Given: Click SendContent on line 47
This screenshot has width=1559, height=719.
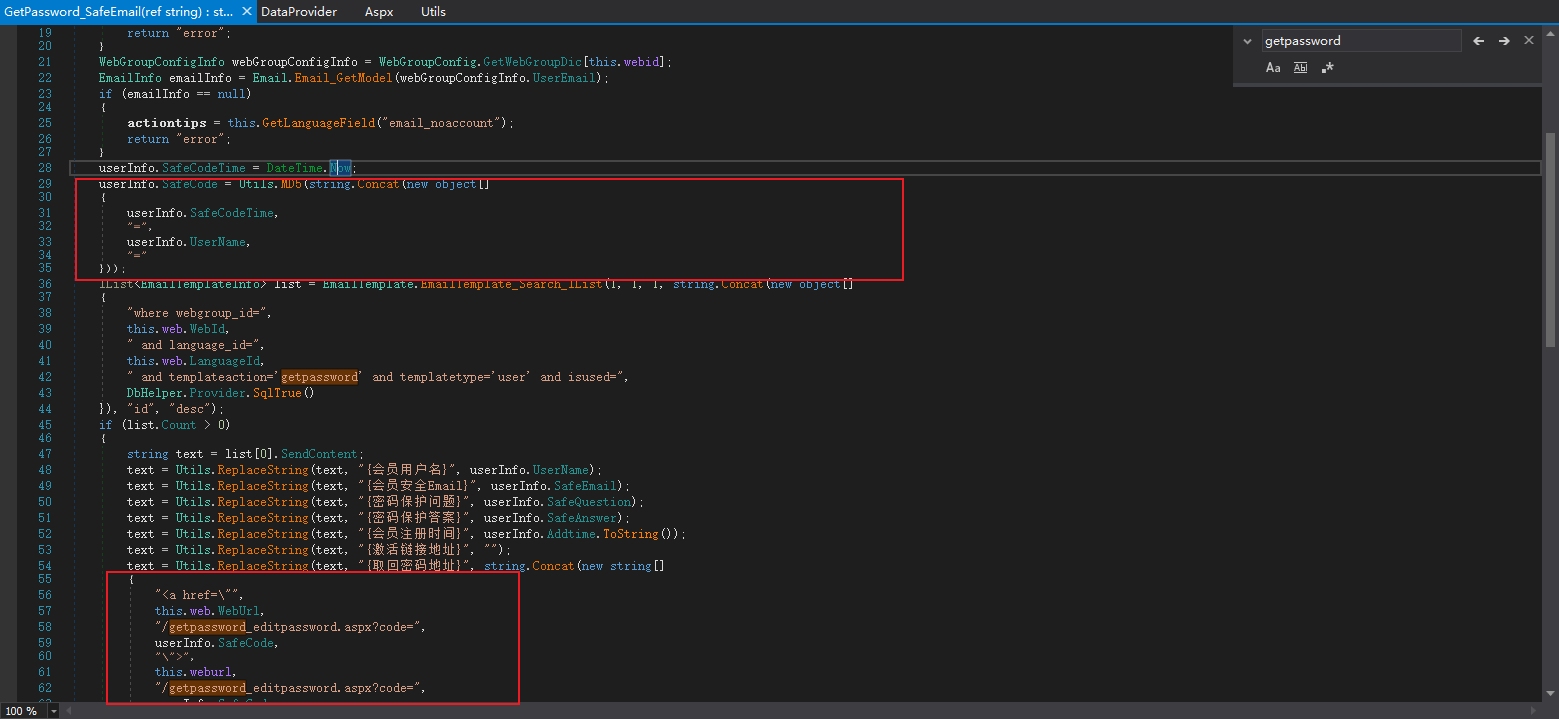Looking at the screenshot, I should point(319,454).
